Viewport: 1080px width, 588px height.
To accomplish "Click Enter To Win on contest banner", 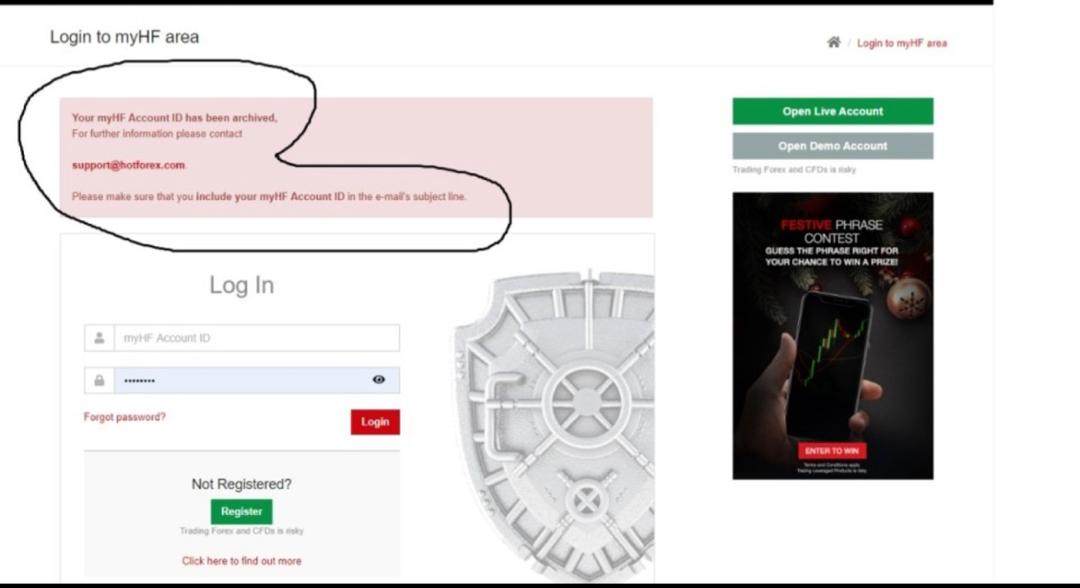I will 832,451.
